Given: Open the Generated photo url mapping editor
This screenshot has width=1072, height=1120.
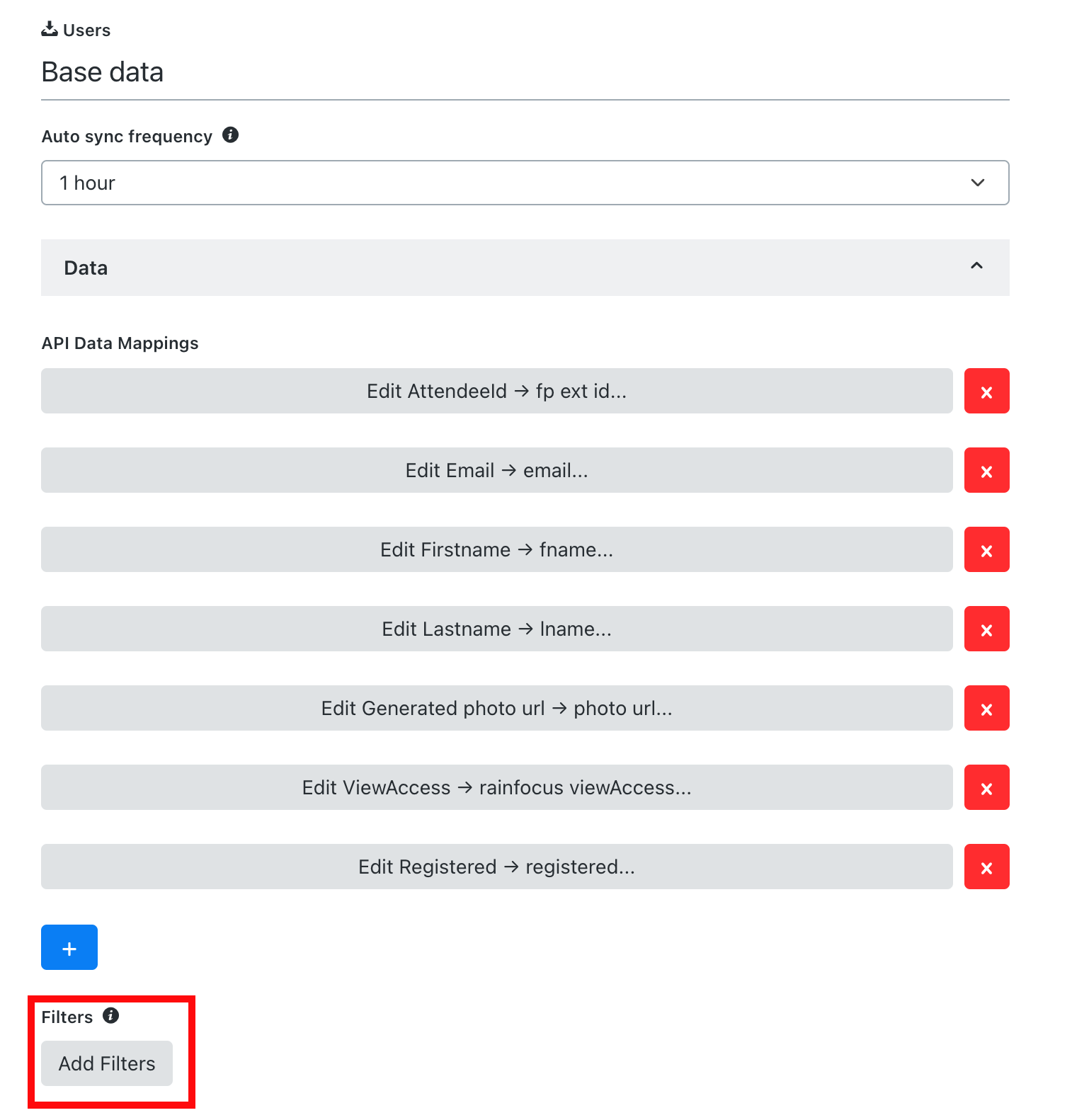Looking at the screenshot, I should click(x=496, y=708).
